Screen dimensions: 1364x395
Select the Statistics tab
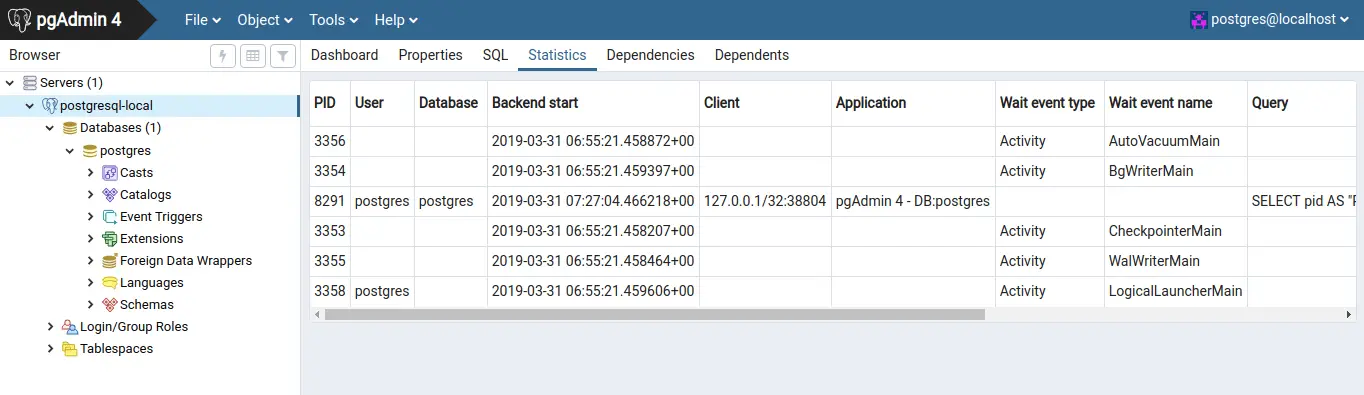(x=557, y=55)
